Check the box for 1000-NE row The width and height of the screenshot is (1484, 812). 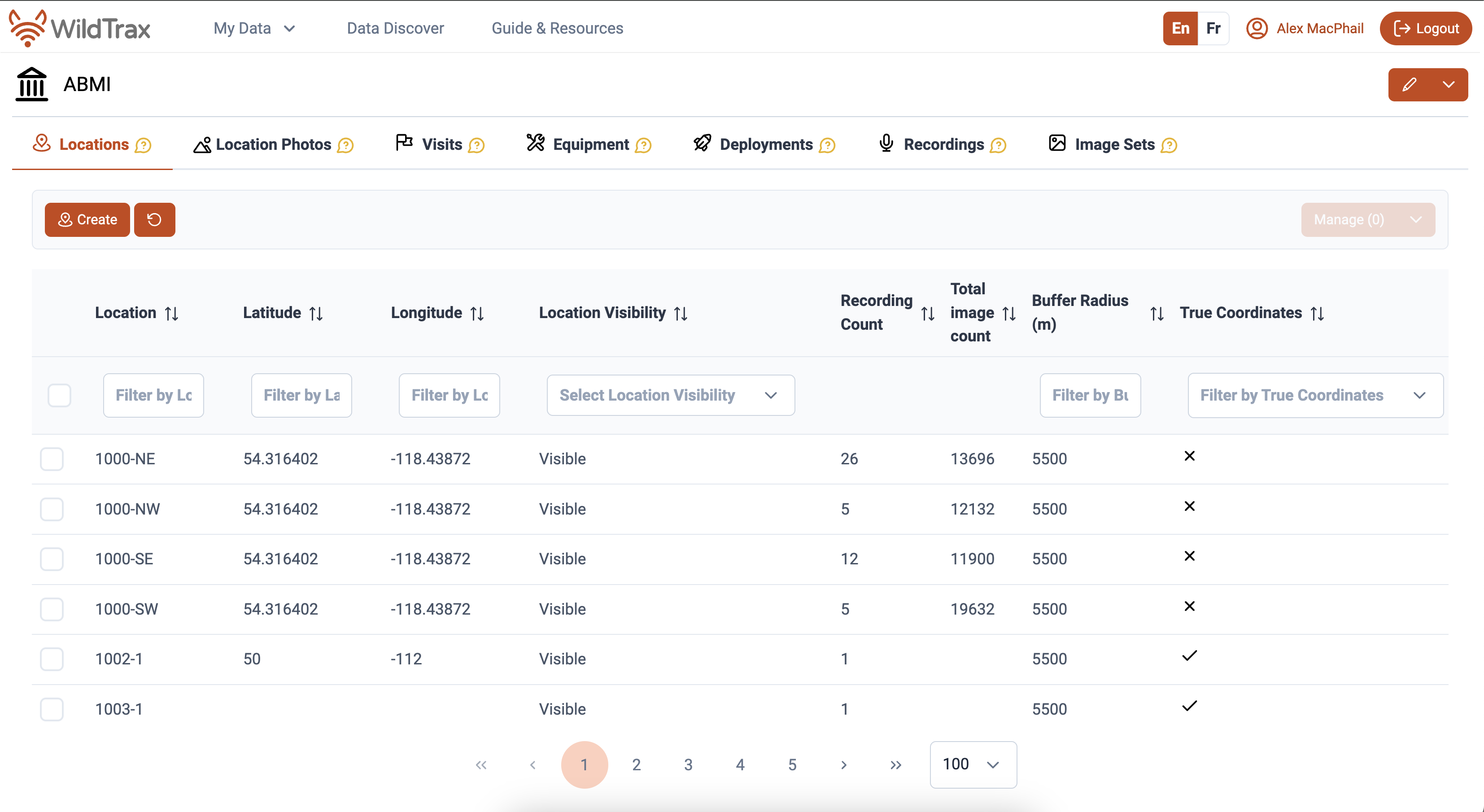pyautogui.click(x=52, y=459)
